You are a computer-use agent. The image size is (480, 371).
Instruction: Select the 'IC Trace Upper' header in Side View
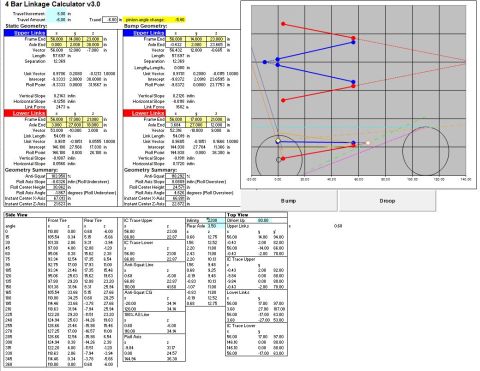coord(138,221)
